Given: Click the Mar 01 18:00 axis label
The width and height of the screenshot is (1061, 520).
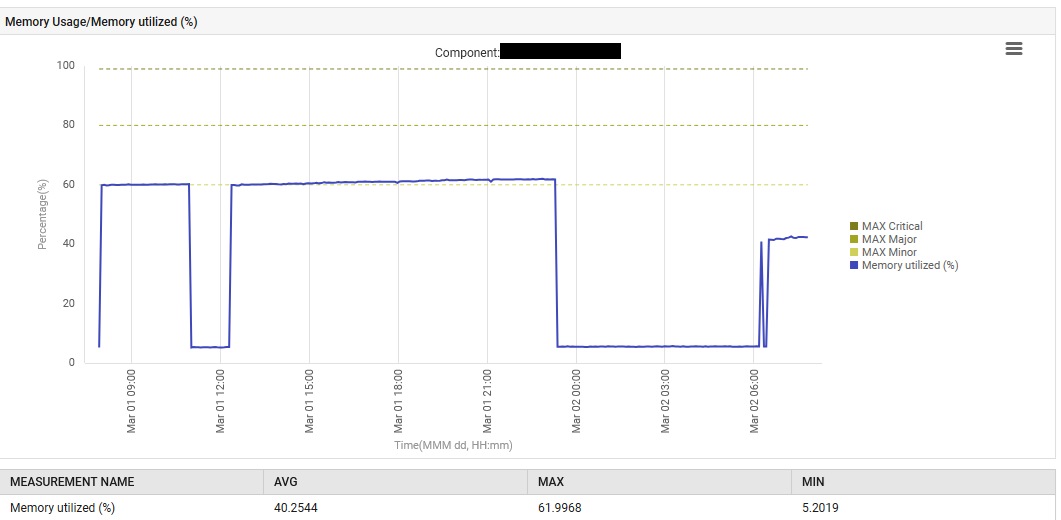Looking at the screenshot, I should [399, 402].
